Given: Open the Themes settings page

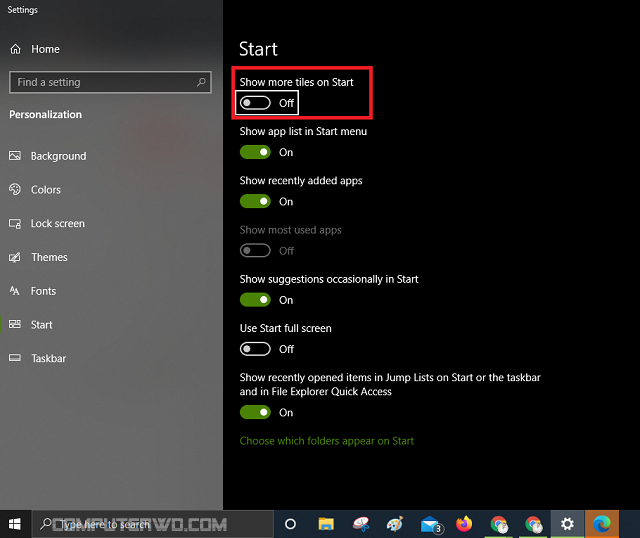Looking at the screenshot, I should [x=49, y=257].
